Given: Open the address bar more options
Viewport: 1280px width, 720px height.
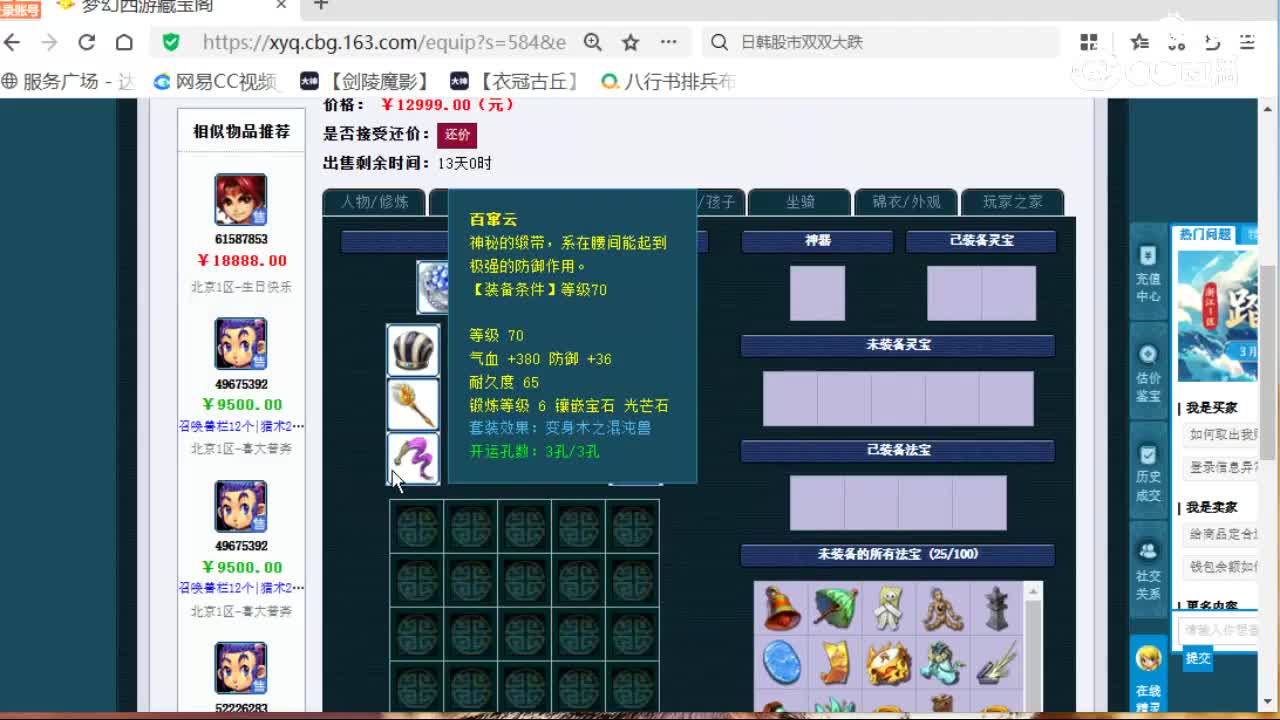Looking at the screenshot, I should click(668, 42).
